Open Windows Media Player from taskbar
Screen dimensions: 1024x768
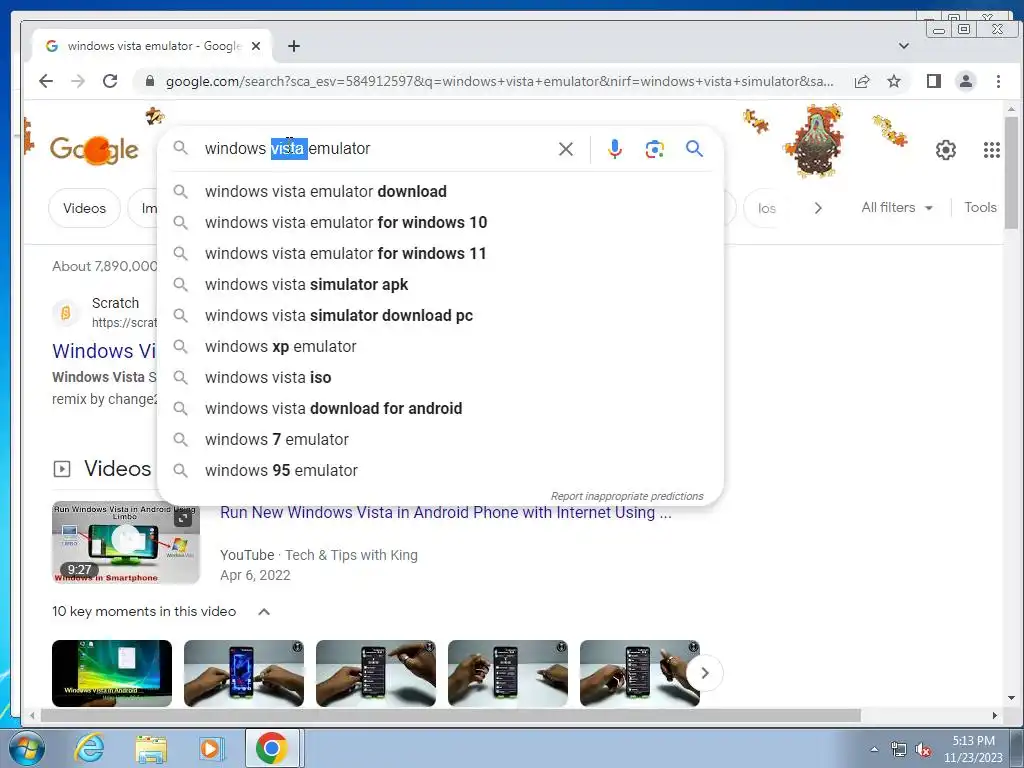point(211,748)
